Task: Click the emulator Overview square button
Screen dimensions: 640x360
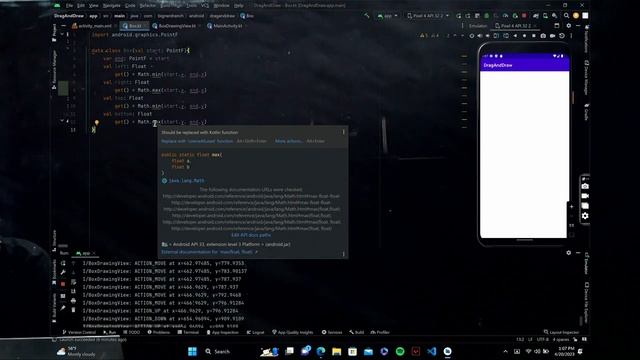Action: 533,36
